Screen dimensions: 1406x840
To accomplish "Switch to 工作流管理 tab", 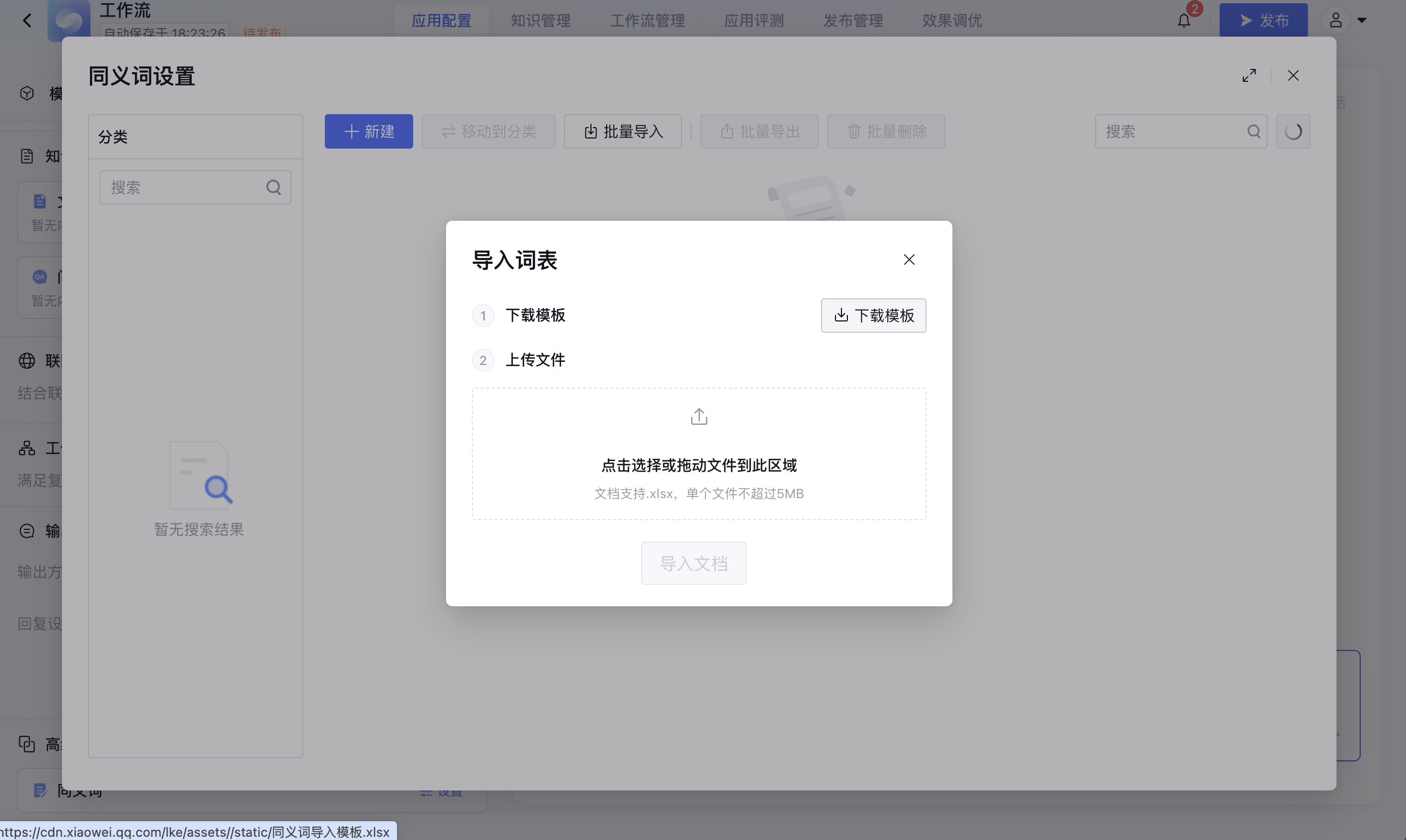I will point(646,21).
